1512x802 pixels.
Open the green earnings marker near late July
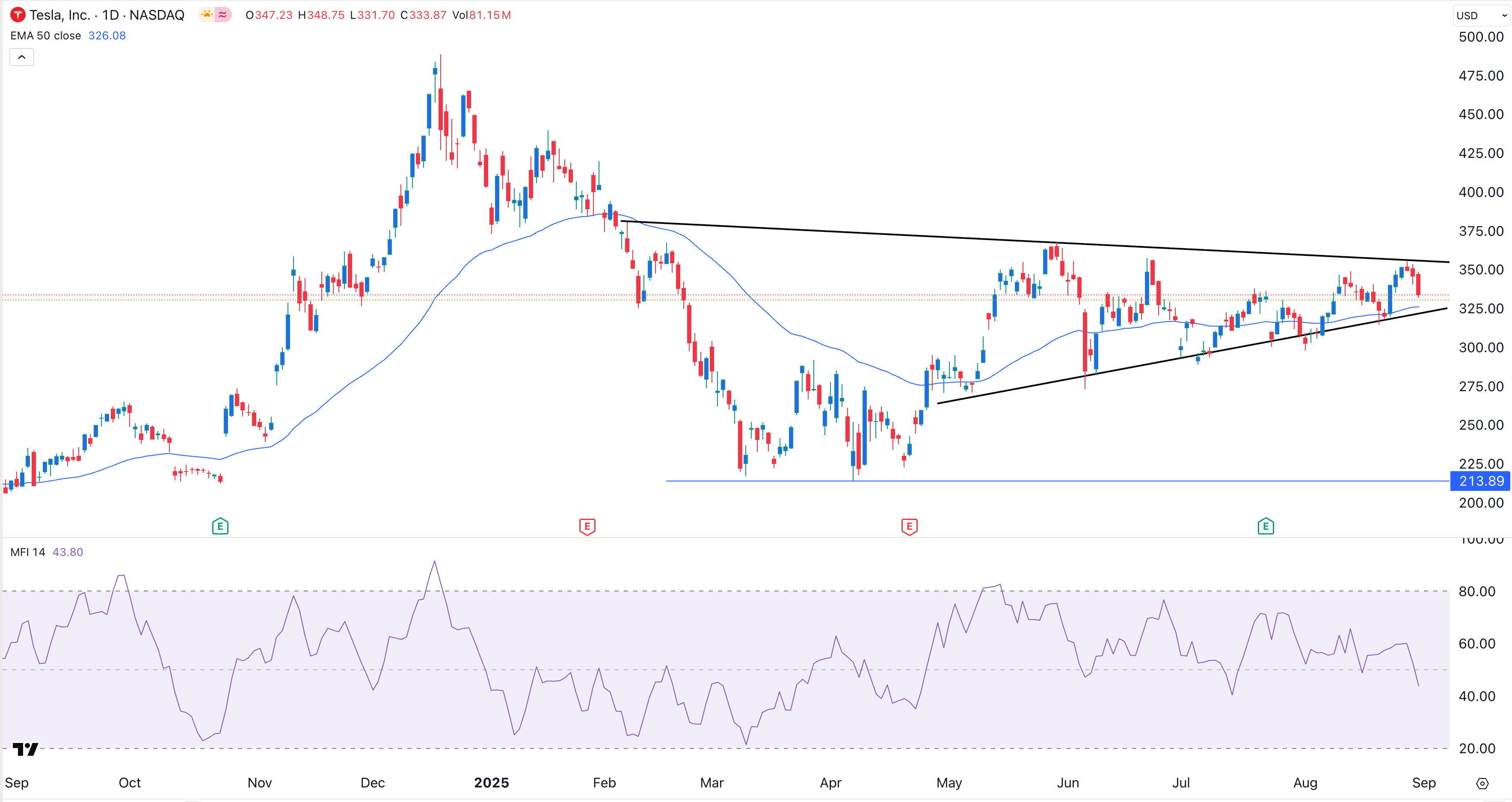coord(1266,526)
